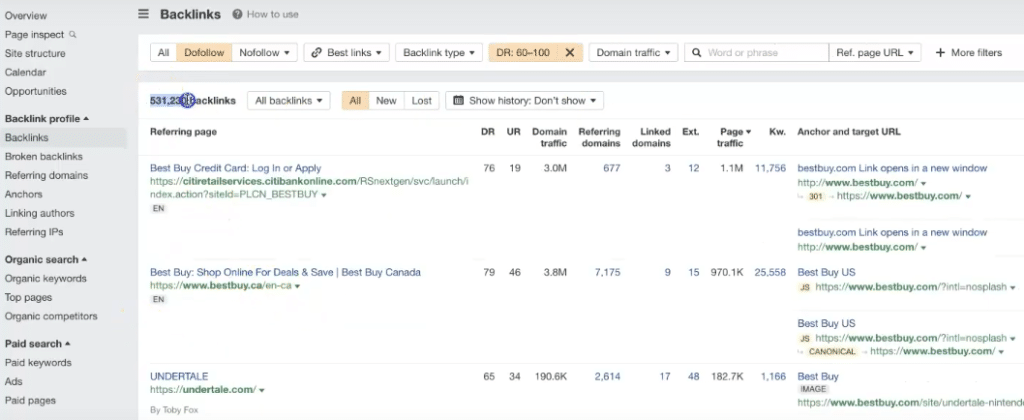Open the Backlink type dropdown
This screenshot has height=420, width=1024.
(439, 53)
